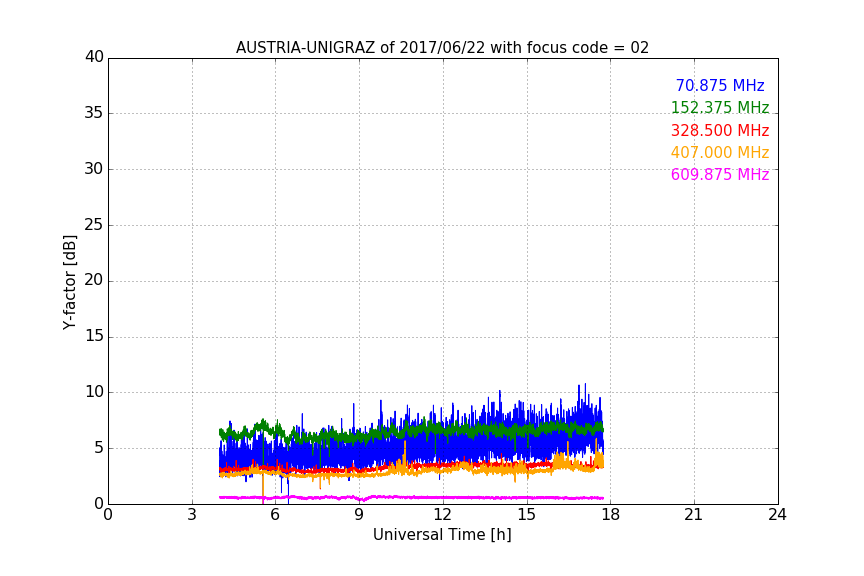Click the y-axis tick value 25
Viewport: 864px width, 576px height.
94,224
